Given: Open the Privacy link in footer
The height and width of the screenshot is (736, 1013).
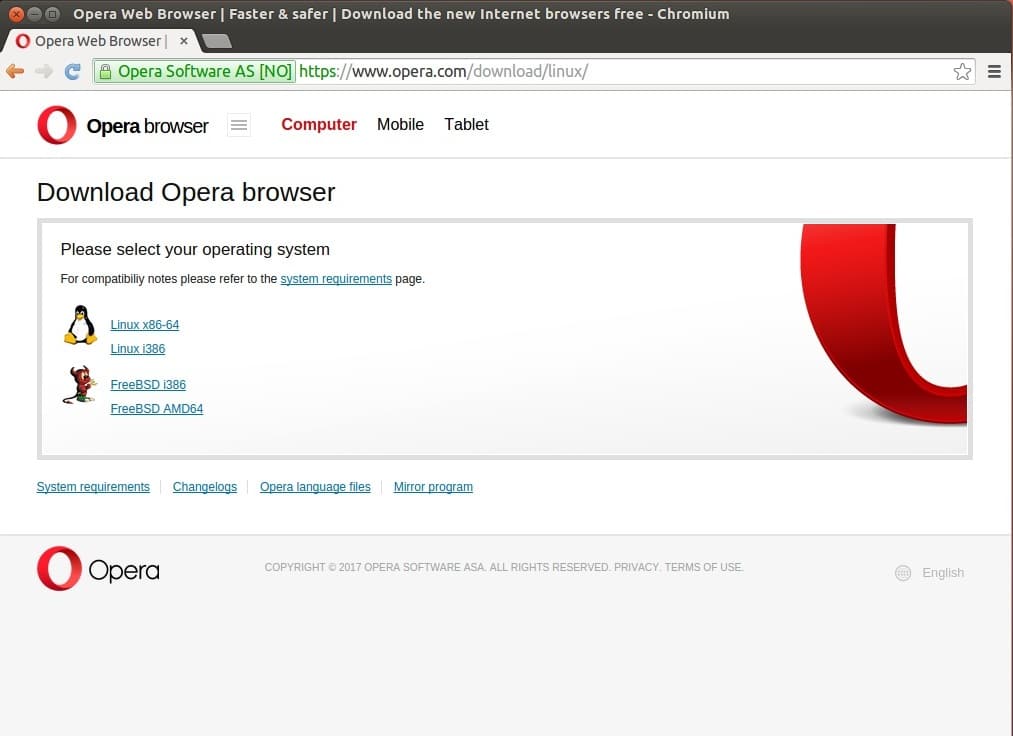Looking at the screenshot, I should pyautogui.click(x=636, y=567).
